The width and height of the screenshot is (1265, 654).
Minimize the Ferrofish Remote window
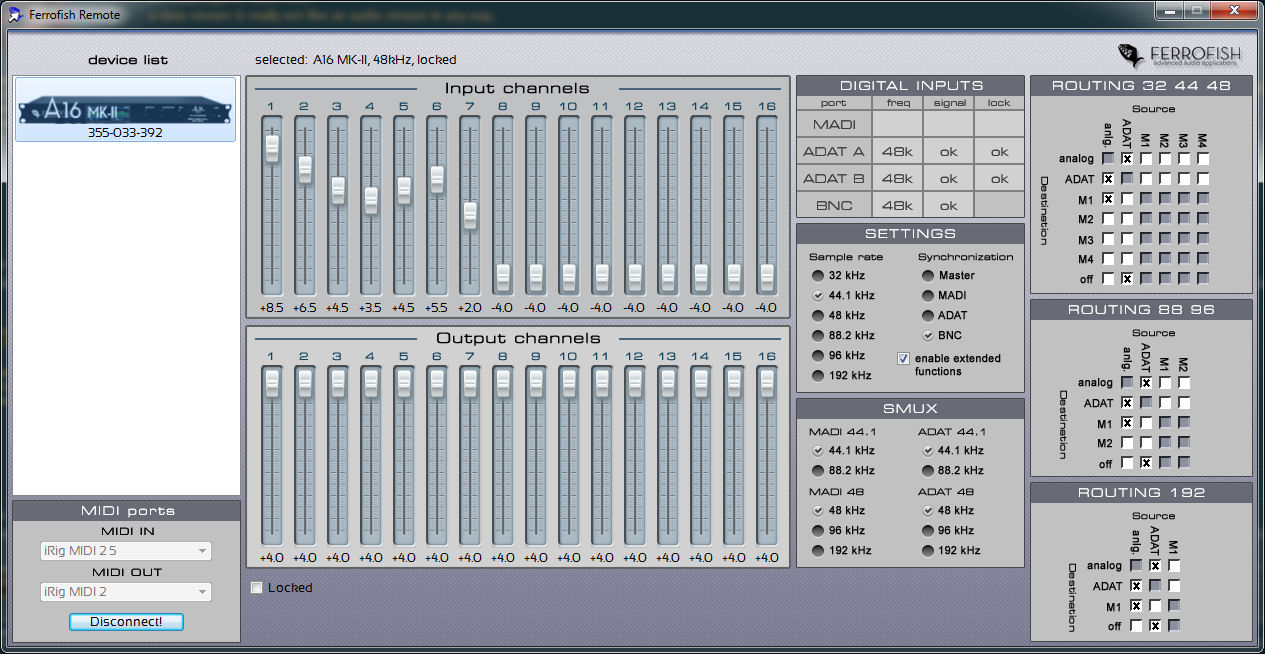1170,10
